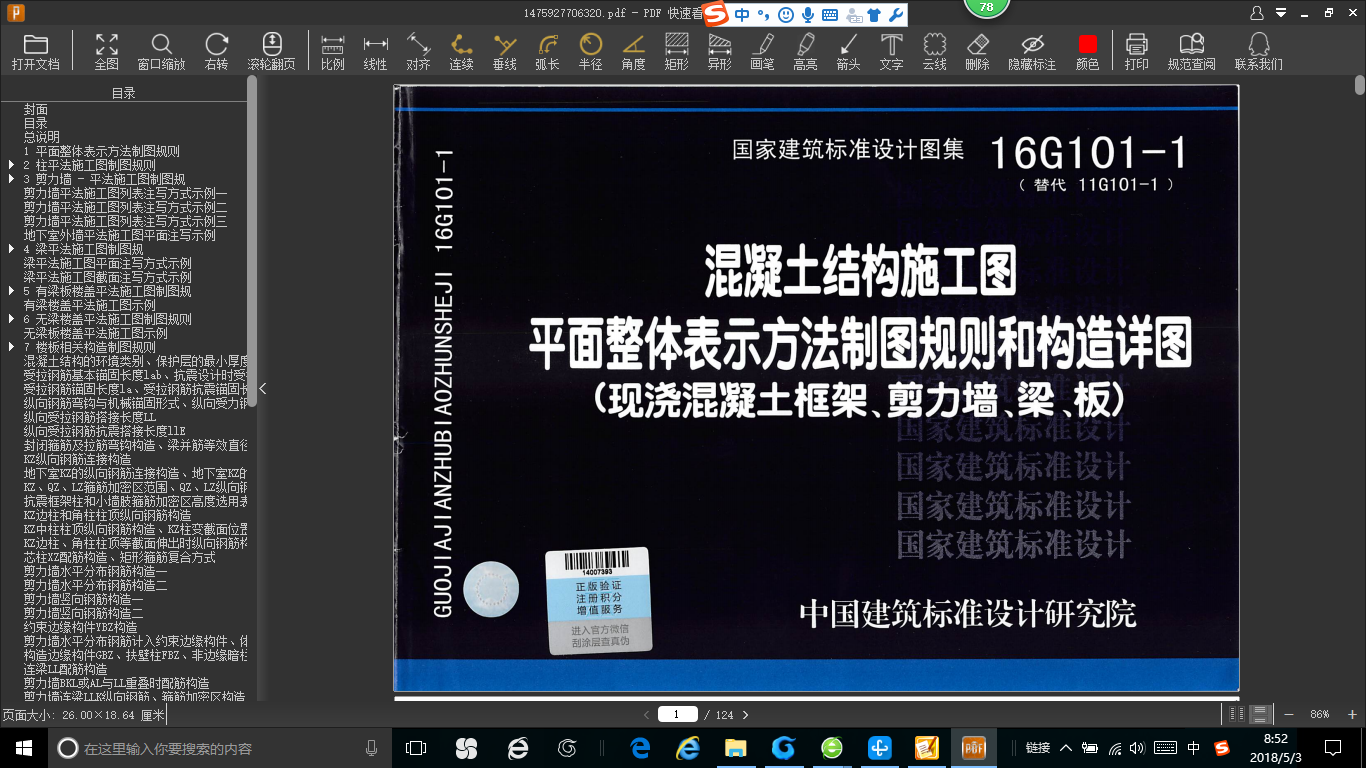Select the 删除 annotation eraser tool

pyautogui.click(x=977, y=50)
